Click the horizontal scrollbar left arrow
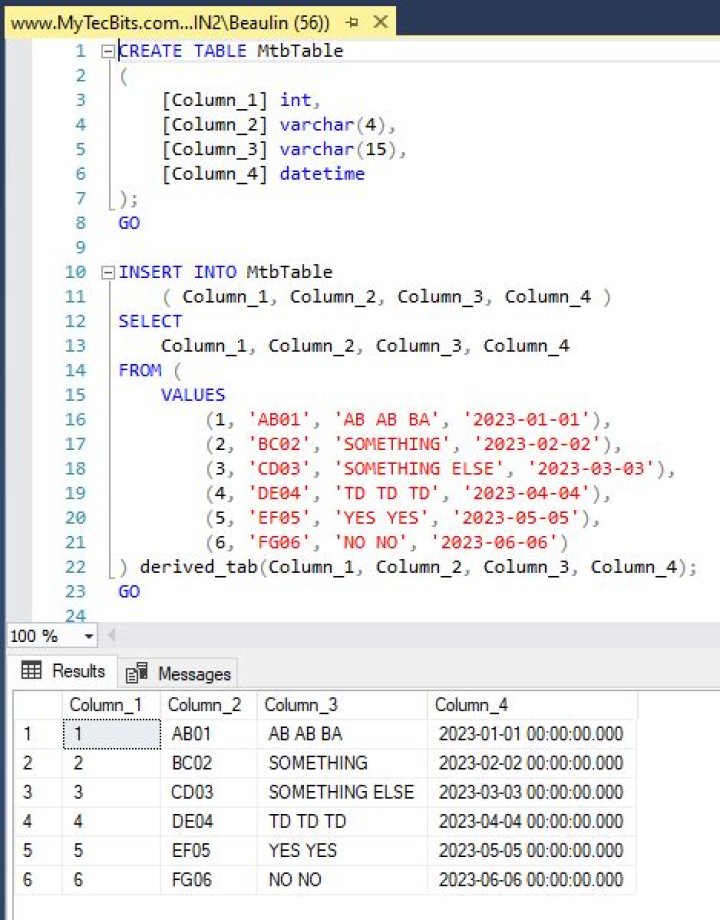 tap(111, 635)
